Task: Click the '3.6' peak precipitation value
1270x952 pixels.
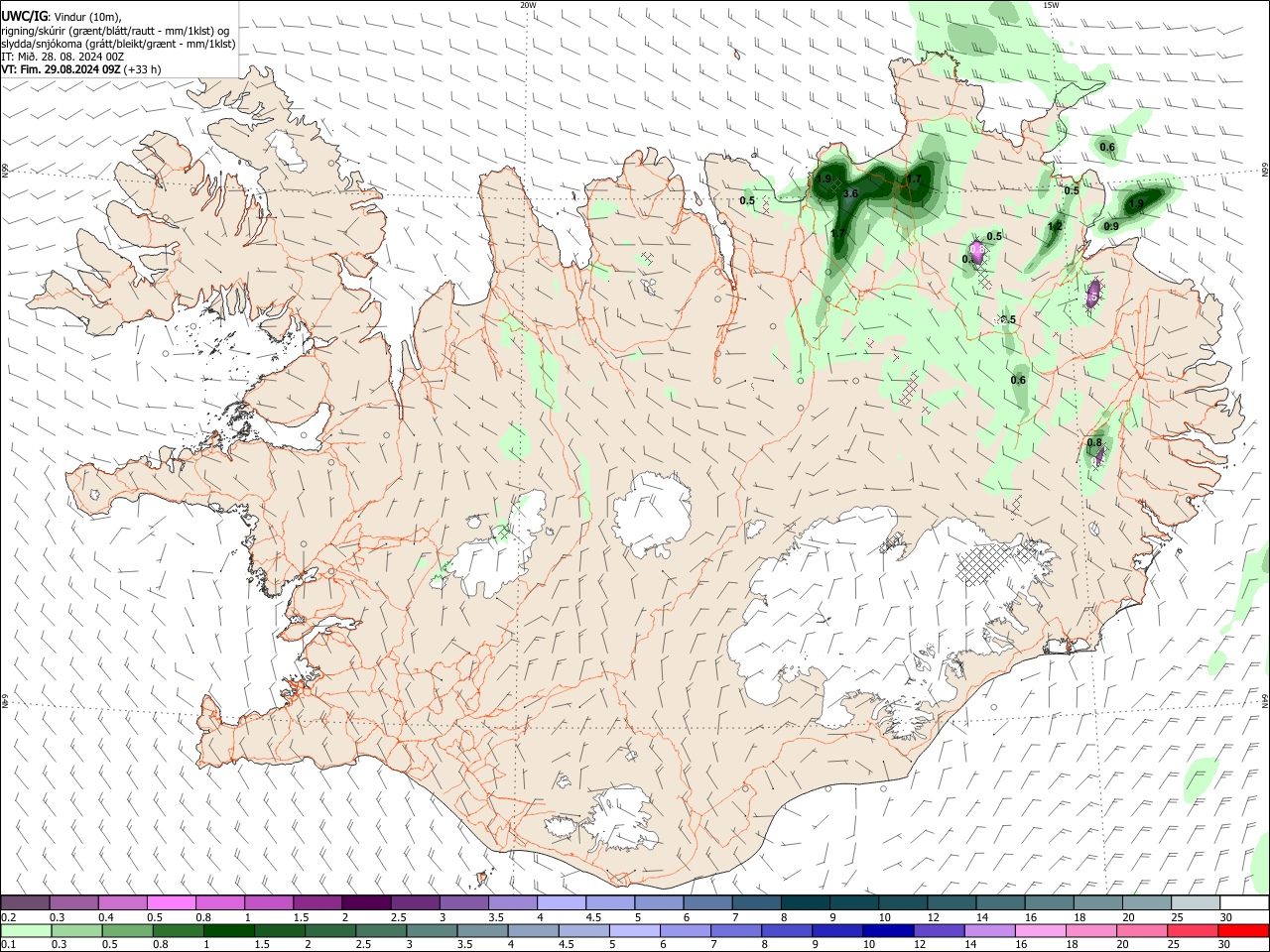Action: coord(850,193)
